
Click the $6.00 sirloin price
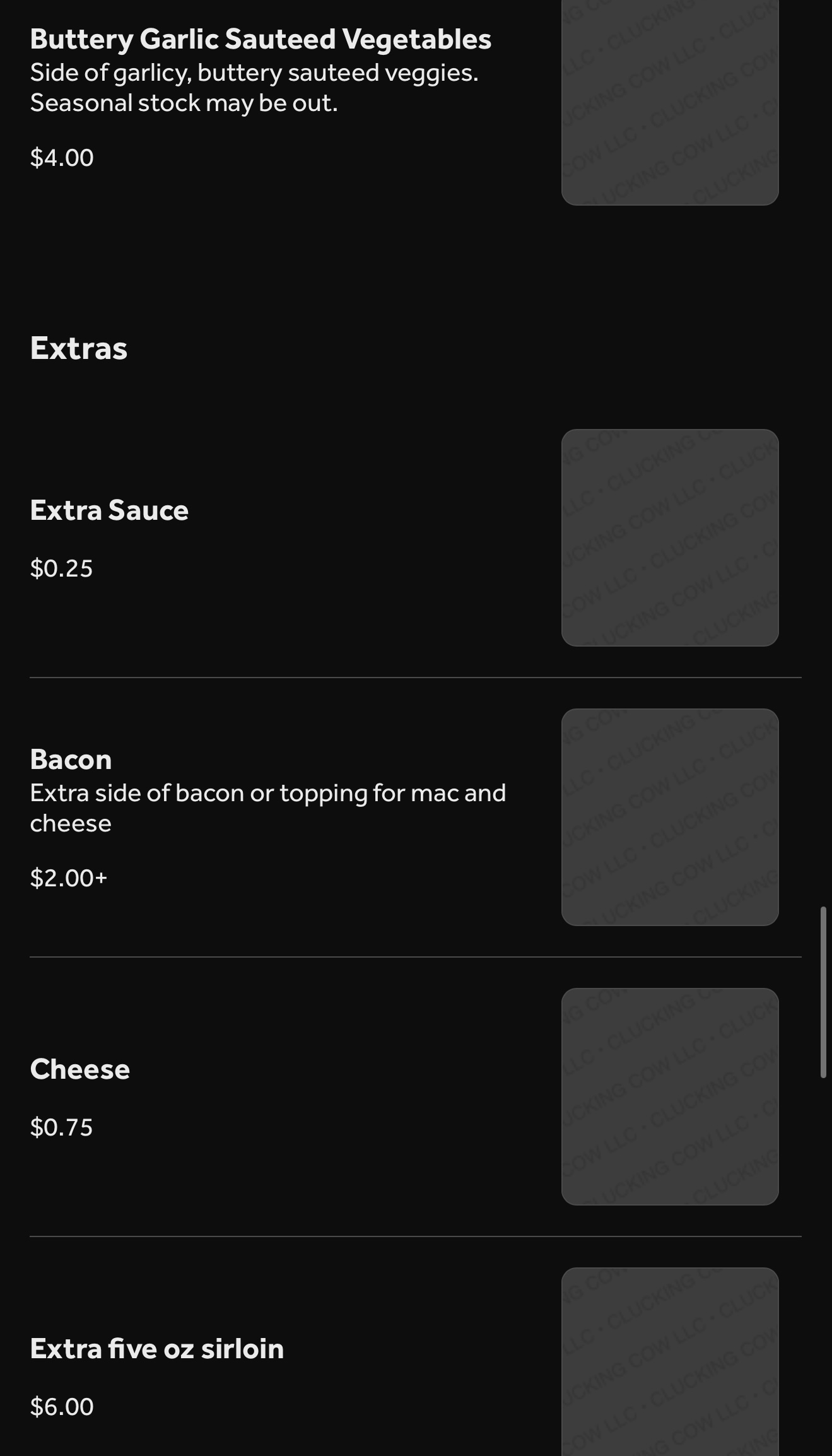click(62, 1407)
